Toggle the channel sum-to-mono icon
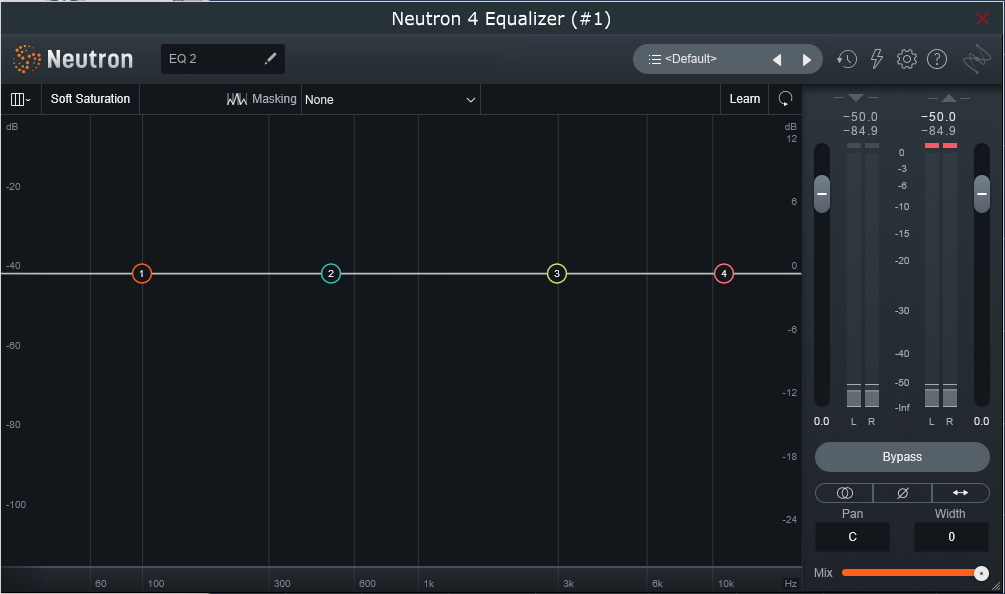 pyautogui.click(x=844, y=493)
